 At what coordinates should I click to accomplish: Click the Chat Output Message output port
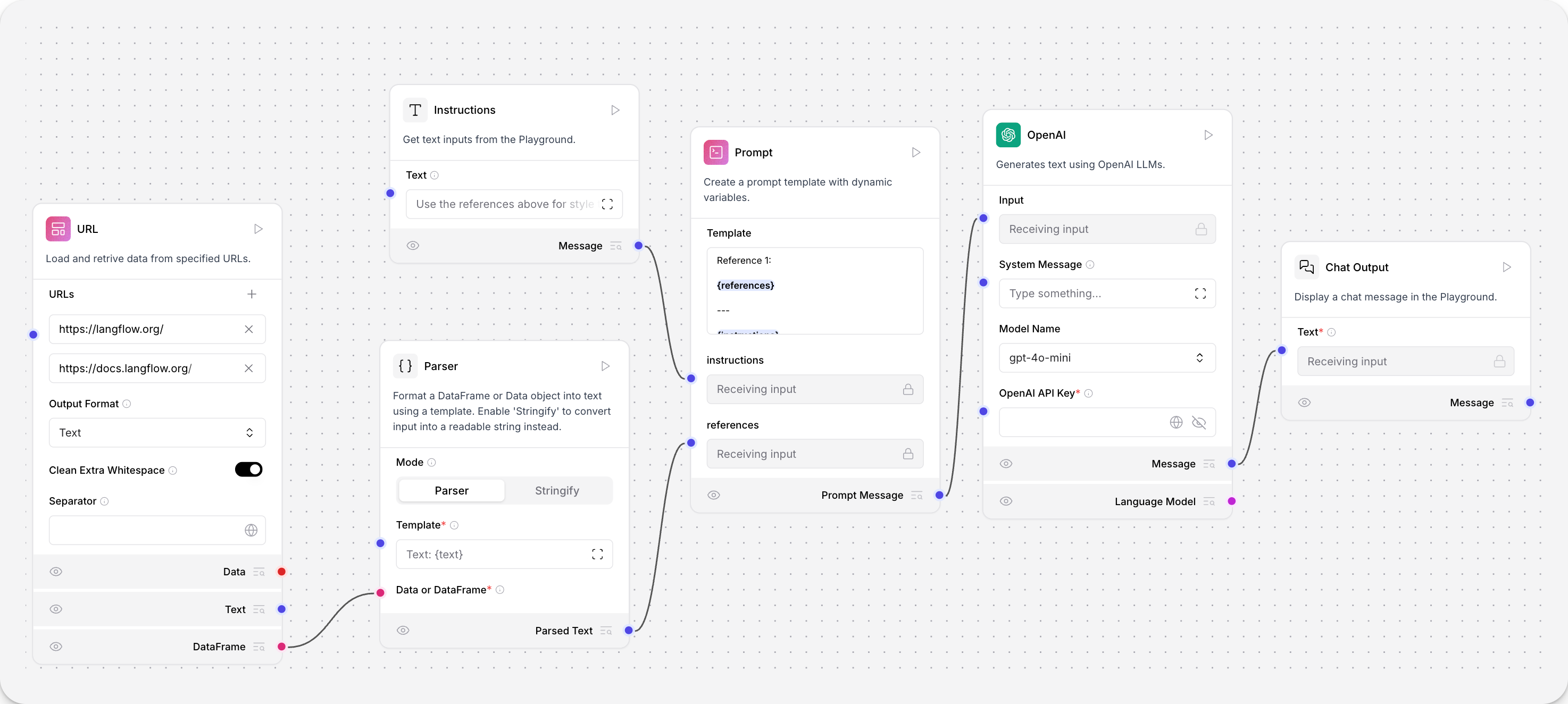click(1530, 403)
